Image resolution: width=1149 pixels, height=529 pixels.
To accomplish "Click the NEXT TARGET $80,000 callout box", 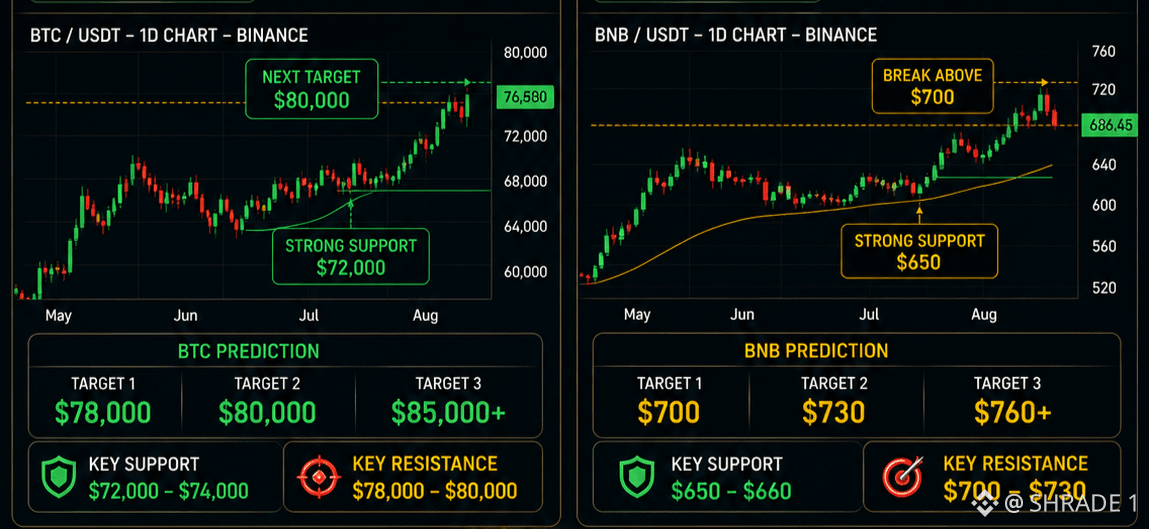I will [x=311, y=89].
